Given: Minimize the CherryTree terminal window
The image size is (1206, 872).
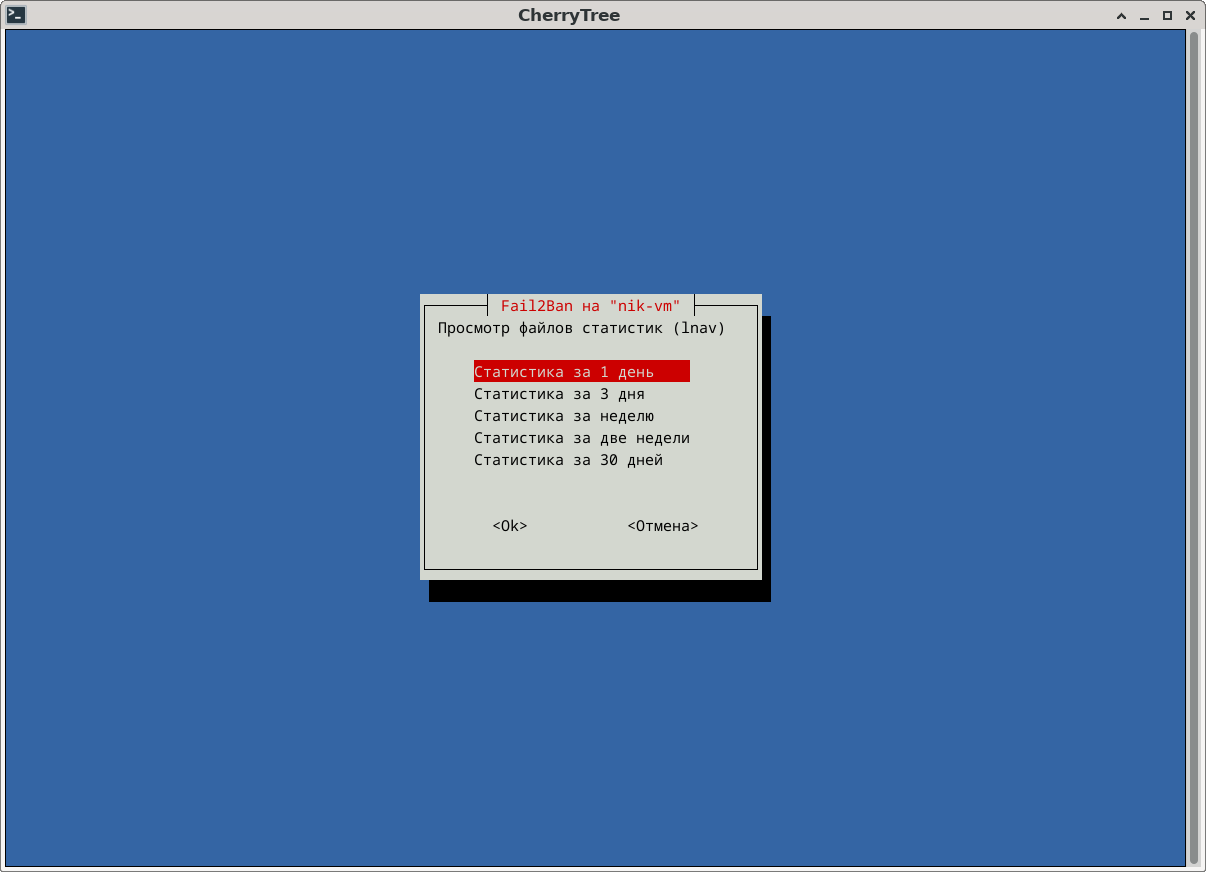Looking at the screenshot, I should coord(1145,15).
